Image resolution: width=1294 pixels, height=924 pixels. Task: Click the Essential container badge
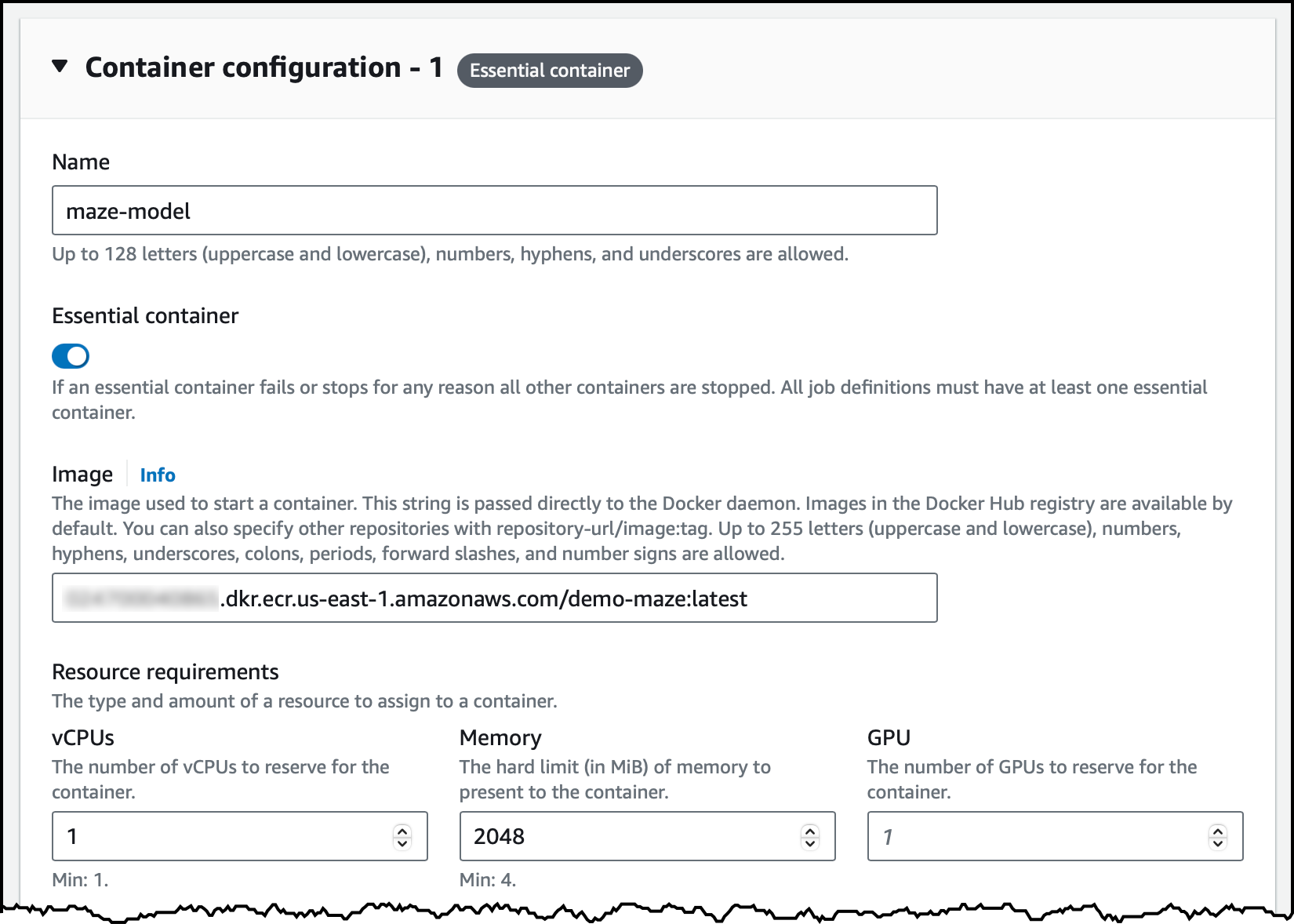[x=550, y=71]
